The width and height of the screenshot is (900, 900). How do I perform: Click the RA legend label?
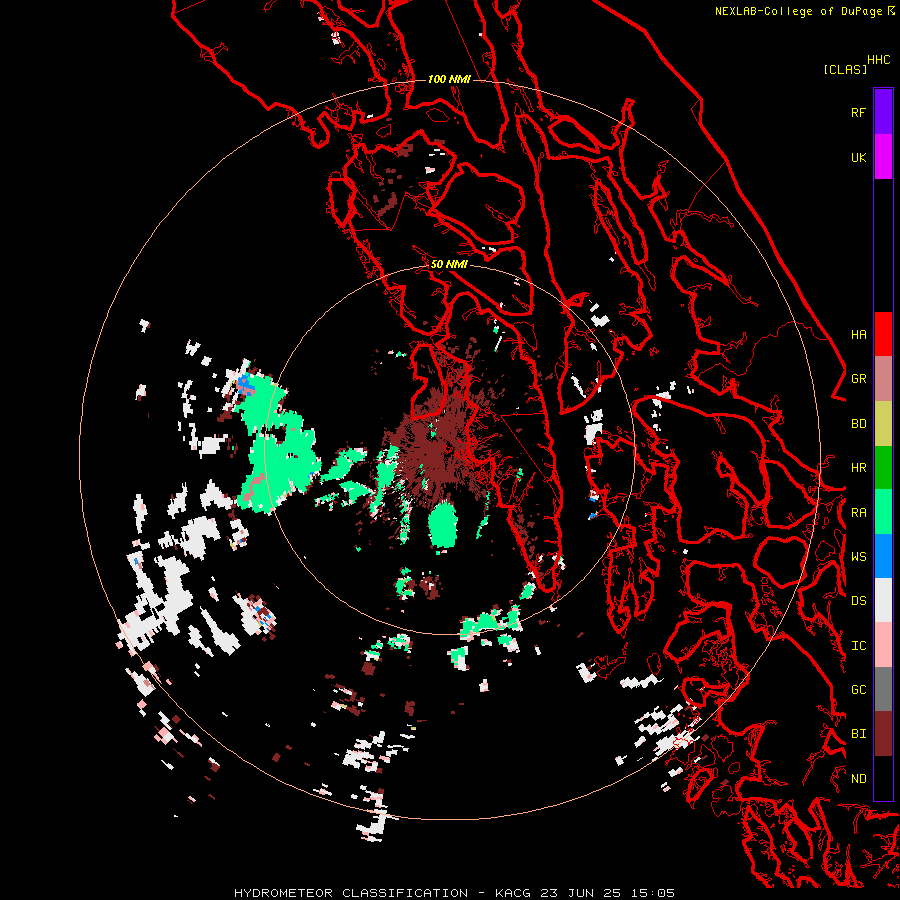coord(858,513)
